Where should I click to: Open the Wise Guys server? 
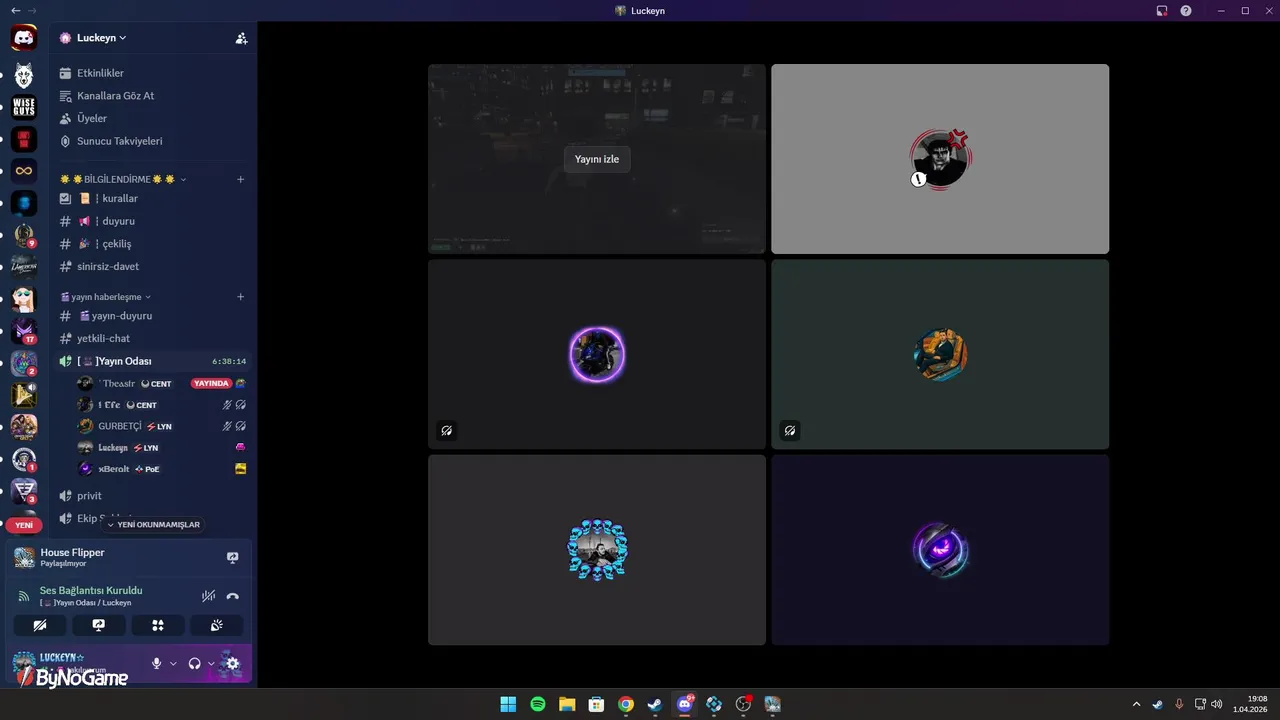(24, 107)
